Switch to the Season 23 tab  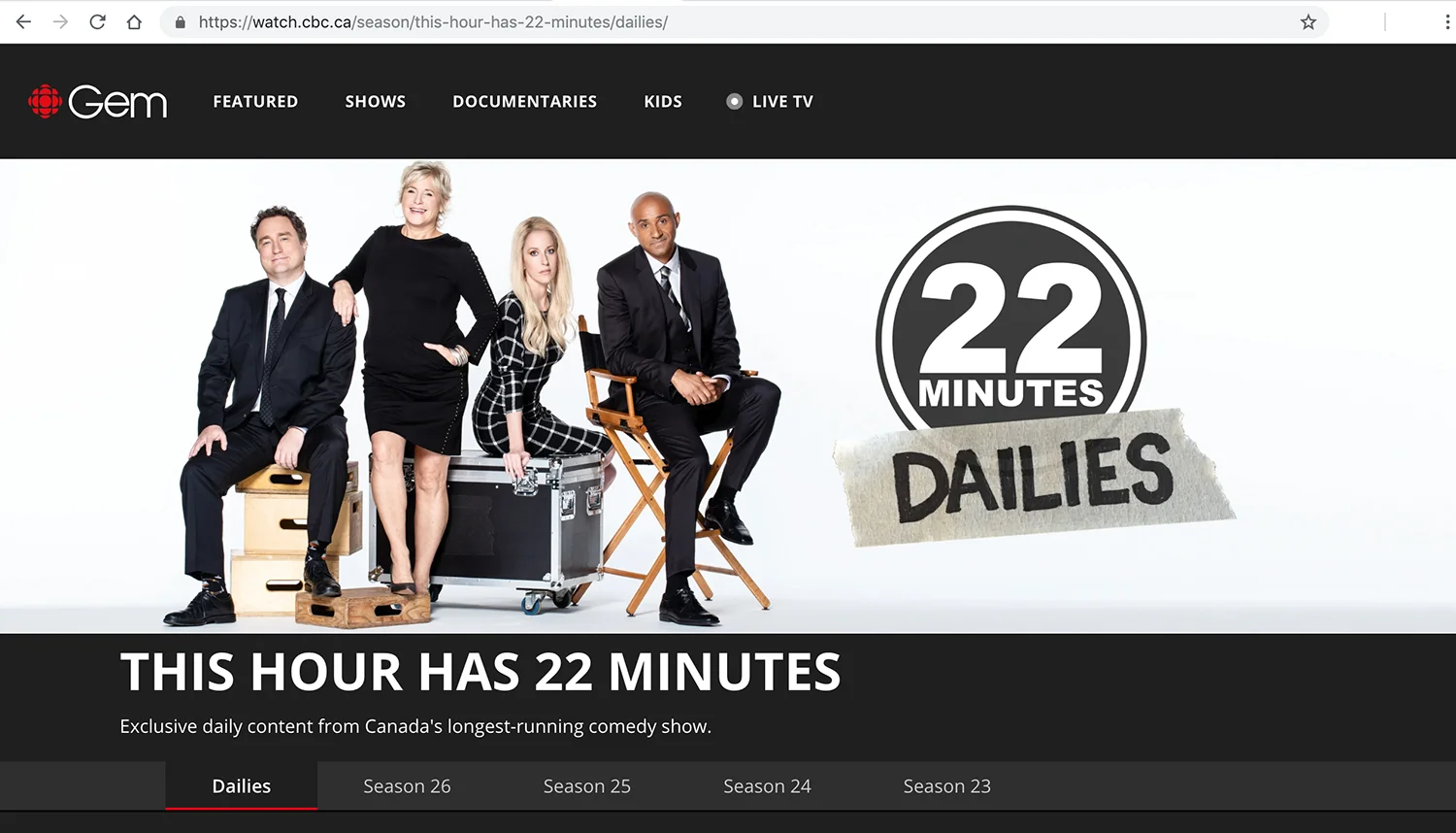click(947, 785)
